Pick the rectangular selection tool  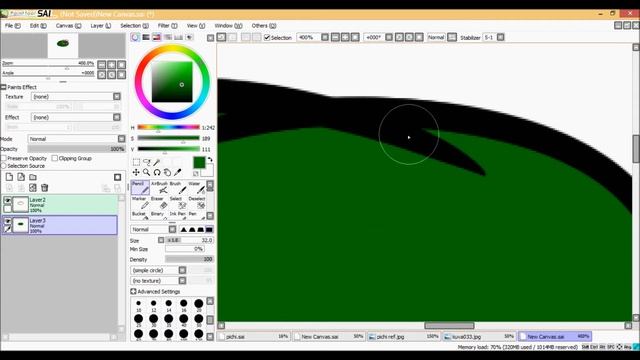[x=136, y=162]
